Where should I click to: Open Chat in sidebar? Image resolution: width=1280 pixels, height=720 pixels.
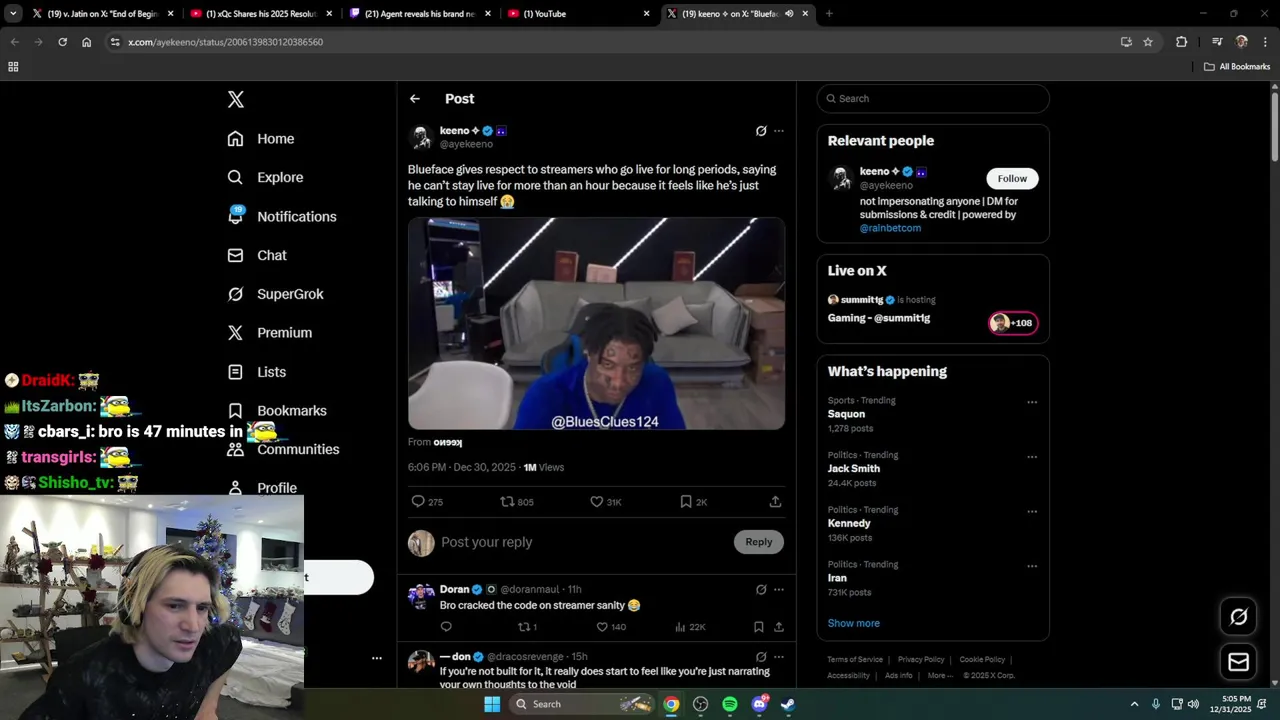tap(257, 255)
